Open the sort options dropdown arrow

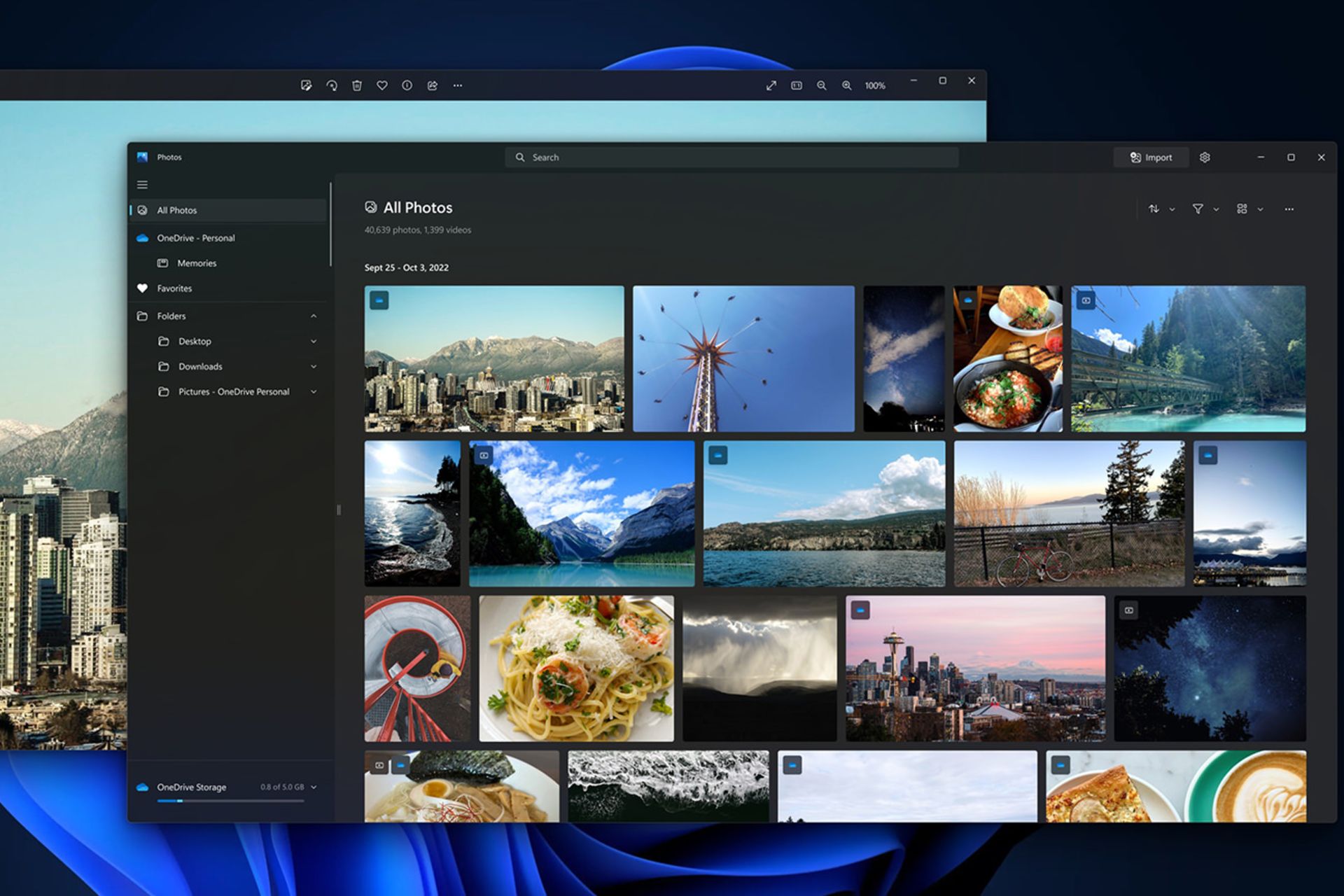click(x=1172, y=209)
